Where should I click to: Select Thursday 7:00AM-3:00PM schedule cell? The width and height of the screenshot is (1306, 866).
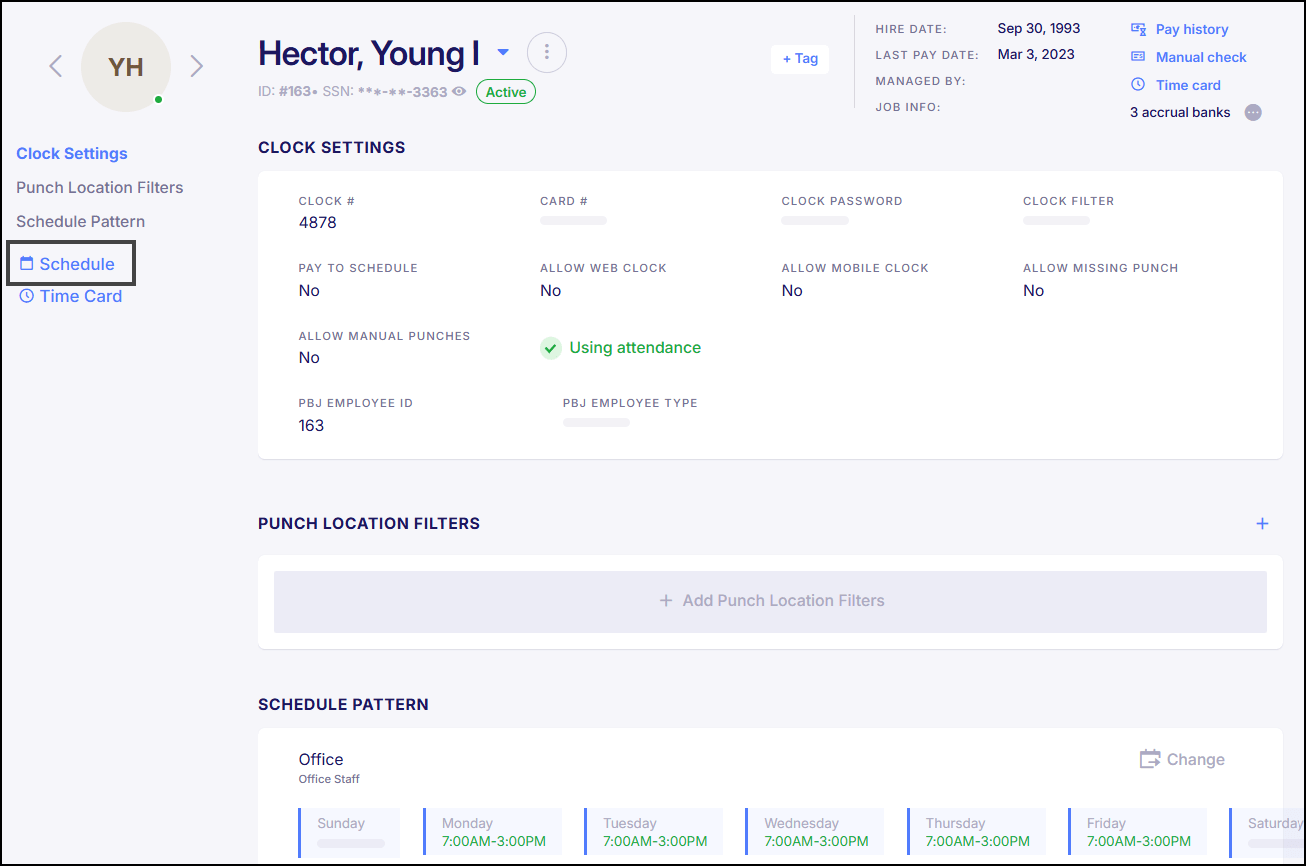(976, 833)
